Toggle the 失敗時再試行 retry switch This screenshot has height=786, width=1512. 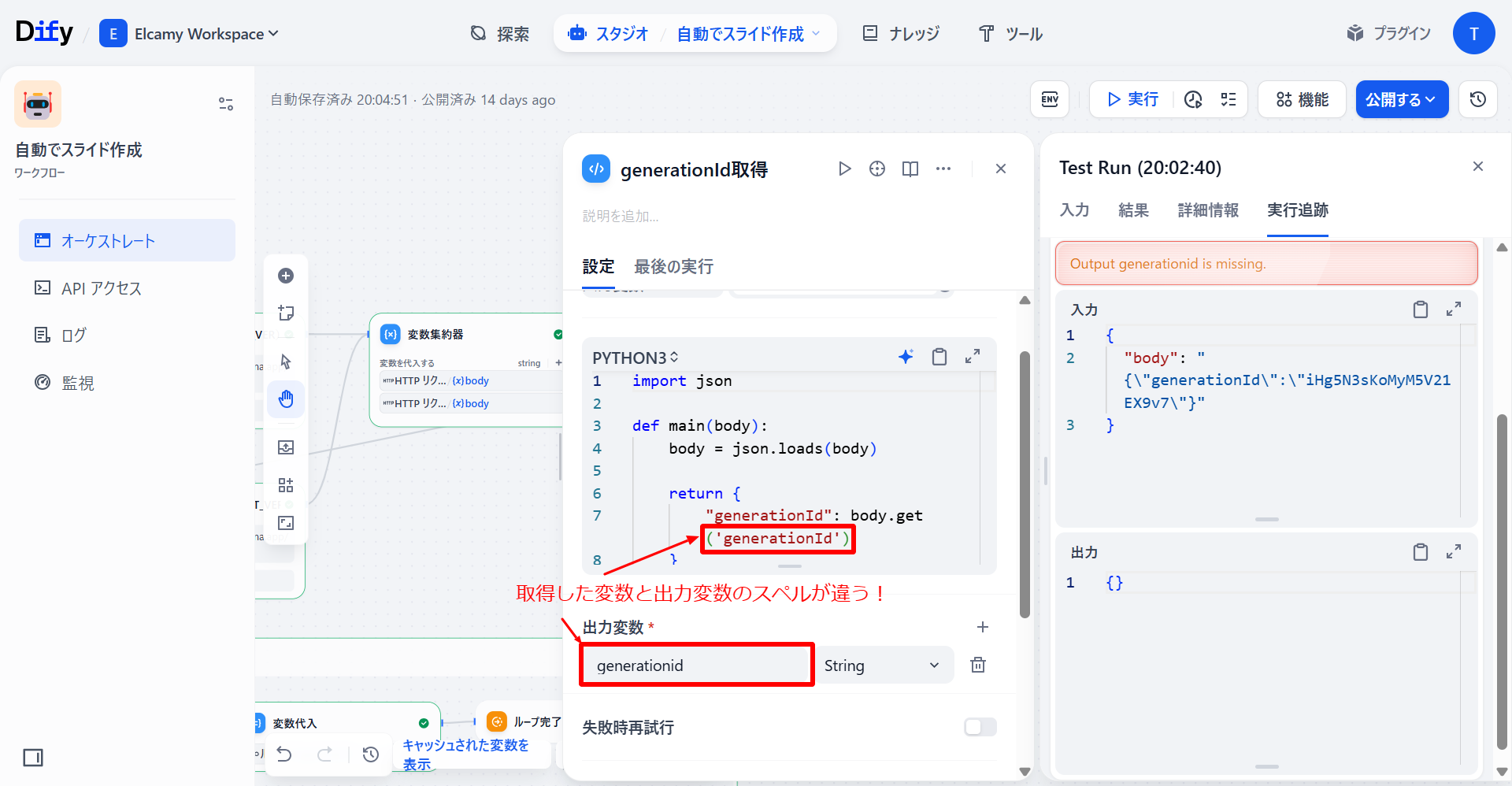pos(980,727)
